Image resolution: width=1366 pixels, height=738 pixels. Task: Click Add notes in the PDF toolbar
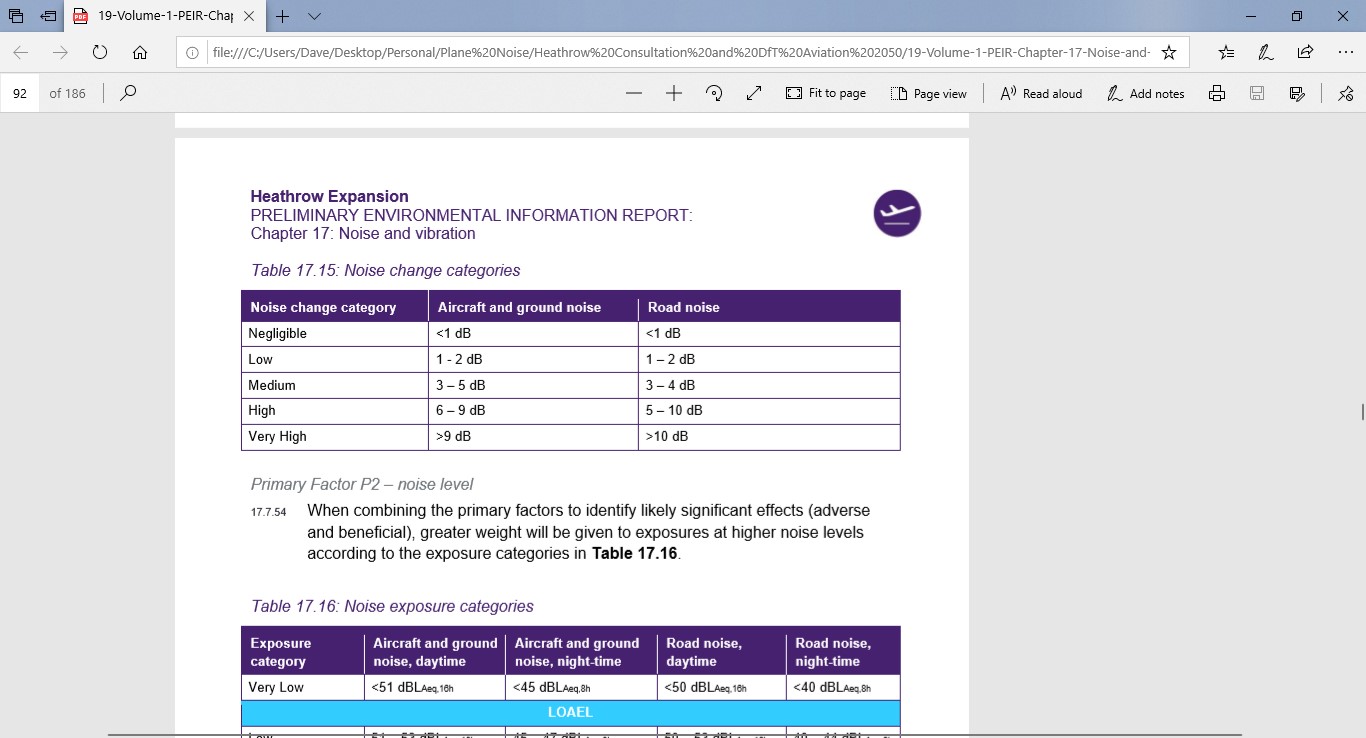coord(1146,93)
